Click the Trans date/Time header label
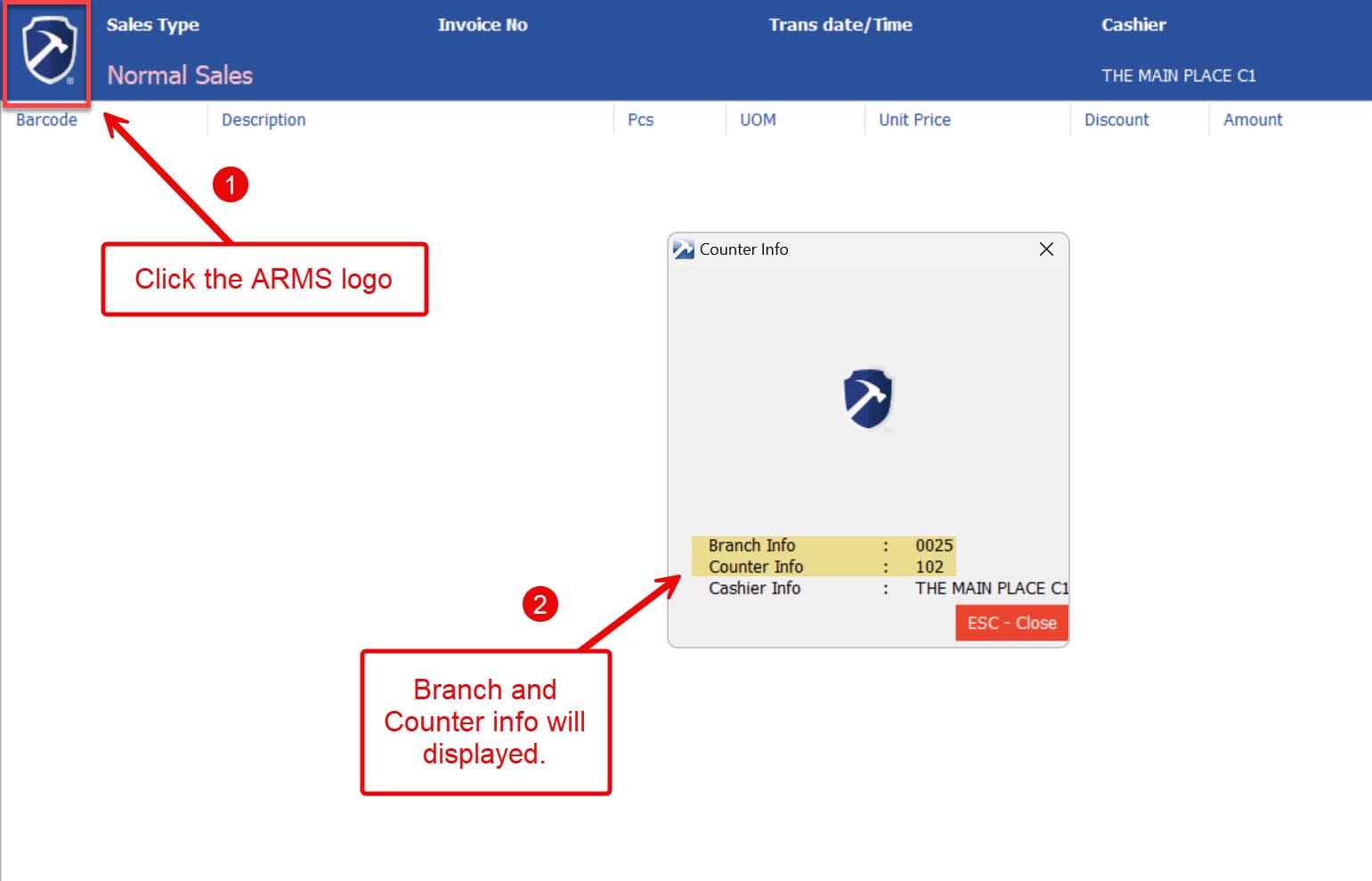 pyautogui.click(x=840, y=25)
